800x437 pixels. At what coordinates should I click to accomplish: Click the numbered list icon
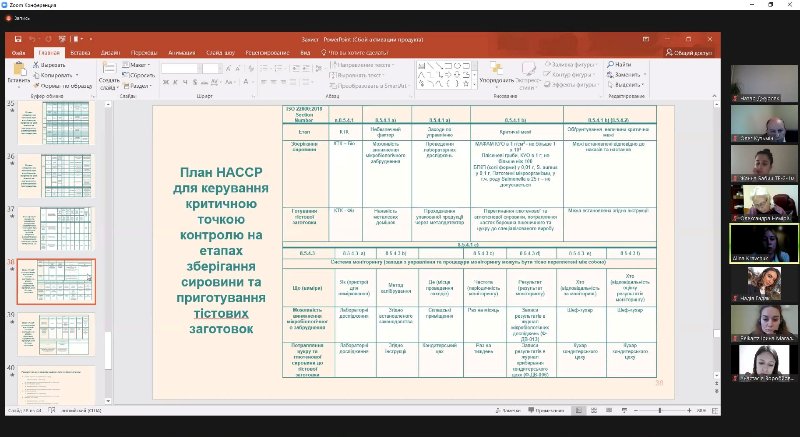(279, 68)
